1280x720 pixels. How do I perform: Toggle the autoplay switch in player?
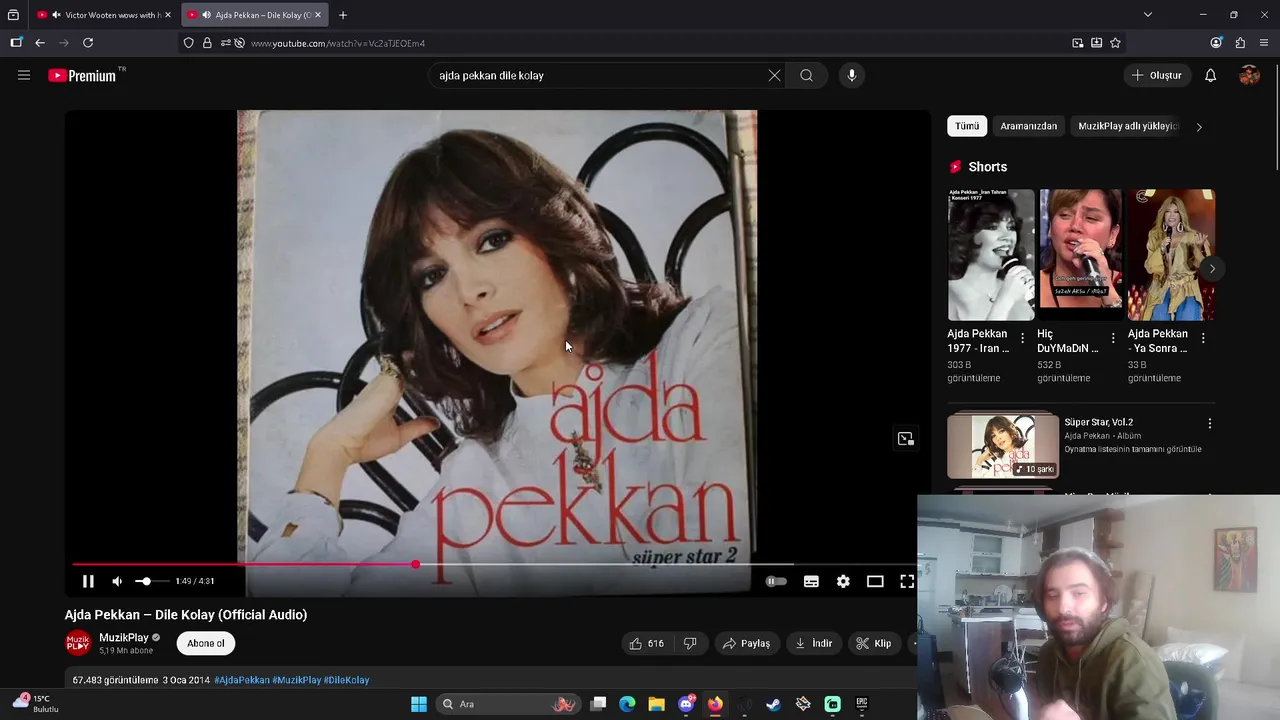click(x=776, y=581)
